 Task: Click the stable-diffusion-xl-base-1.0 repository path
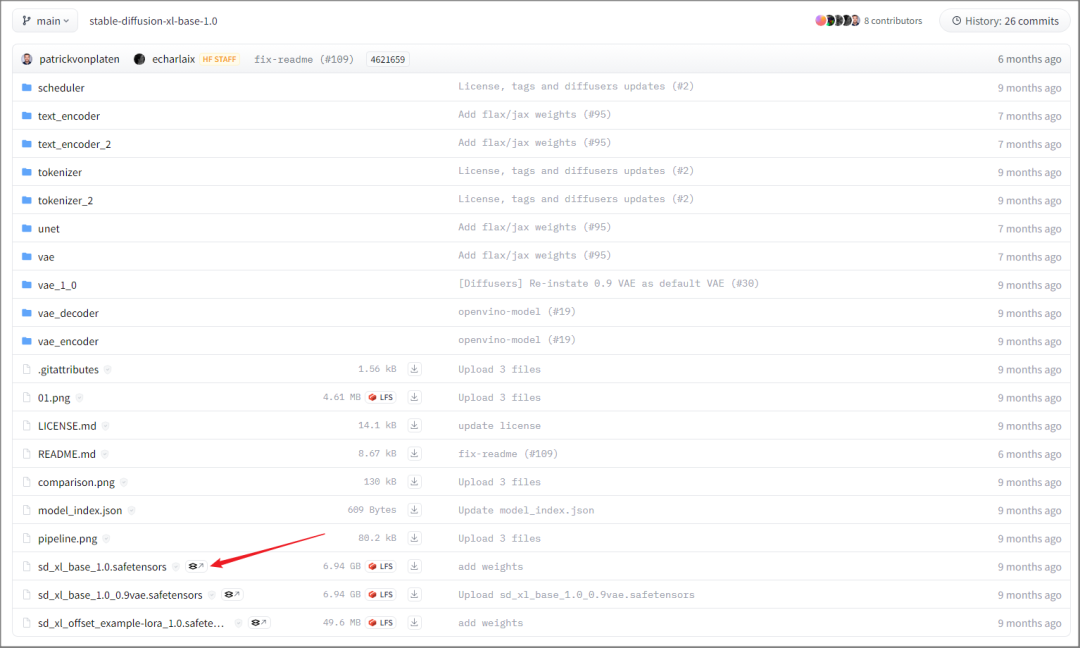(x=153, y=21)
